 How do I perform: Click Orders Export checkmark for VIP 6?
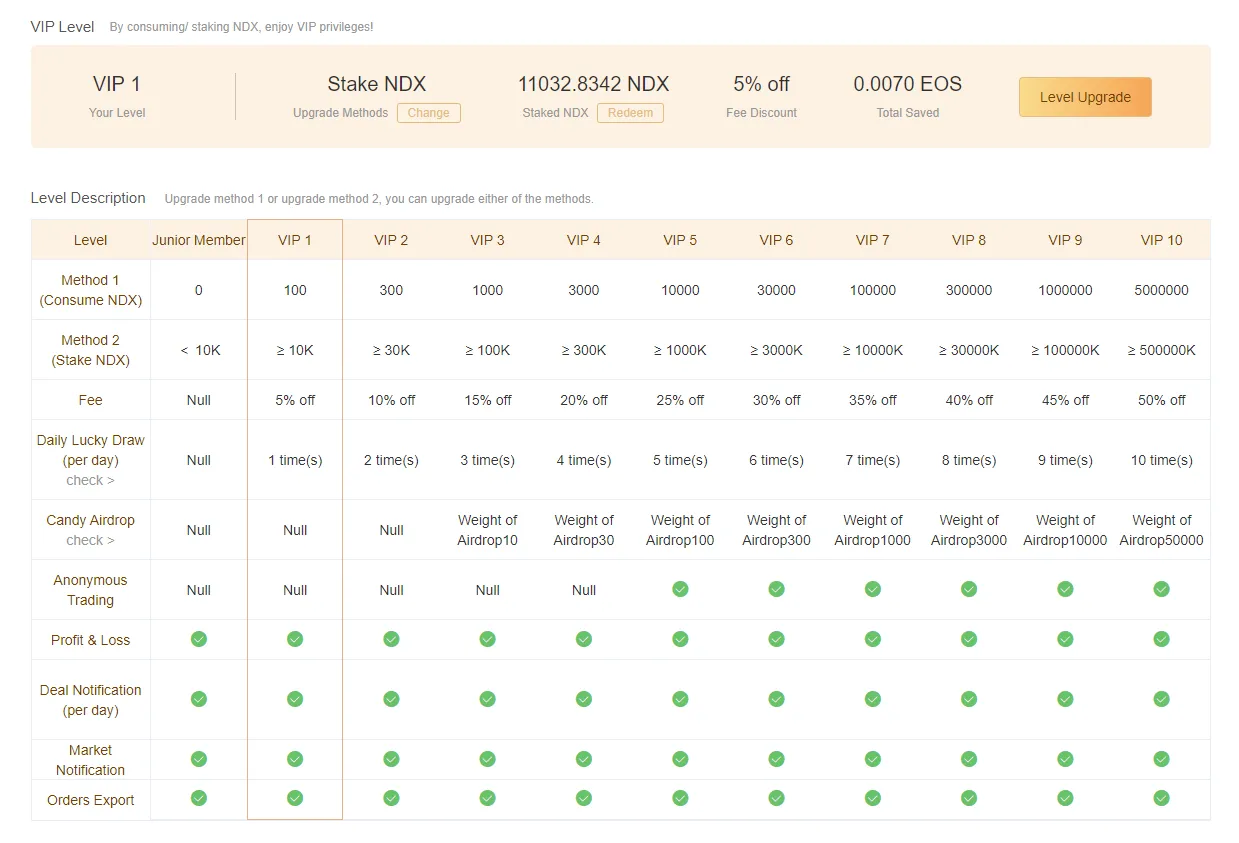pos(776,798)
